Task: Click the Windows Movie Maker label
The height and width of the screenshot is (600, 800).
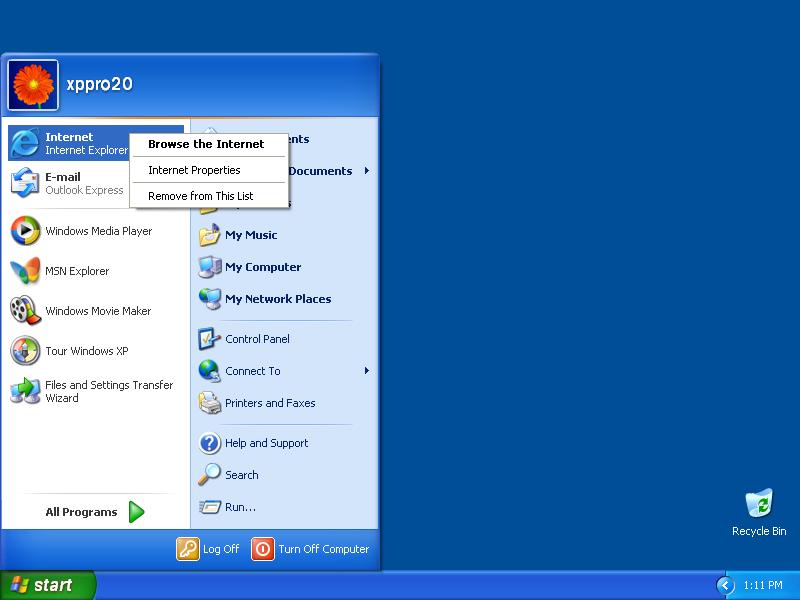Action: (98, 311)
